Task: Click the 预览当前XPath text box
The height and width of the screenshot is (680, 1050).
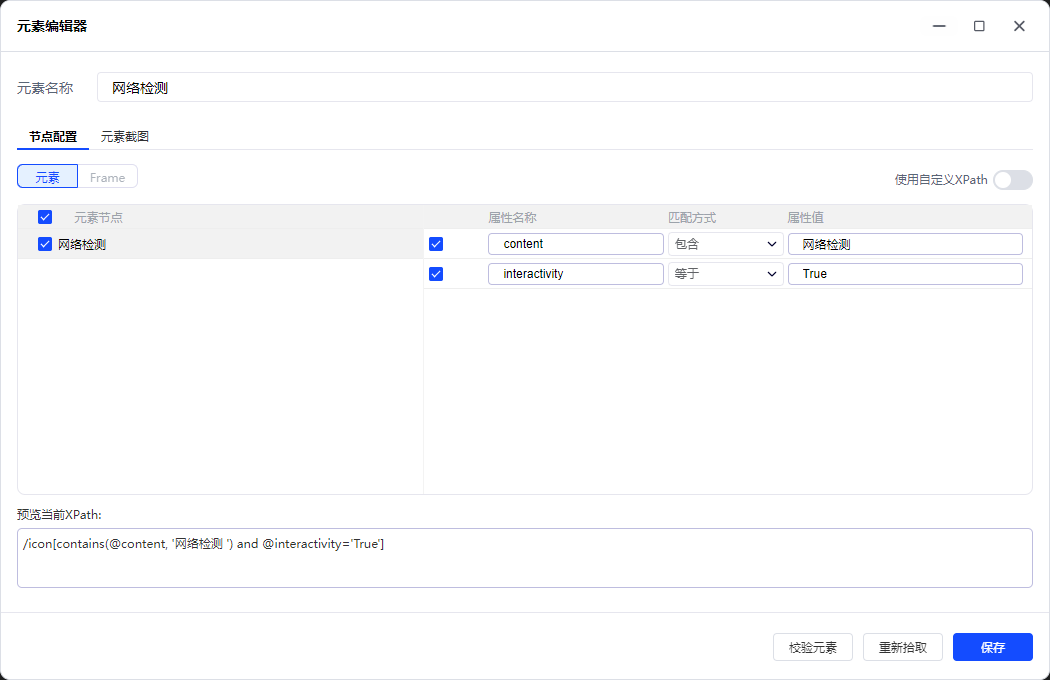Action: click(x=524, y=558)
